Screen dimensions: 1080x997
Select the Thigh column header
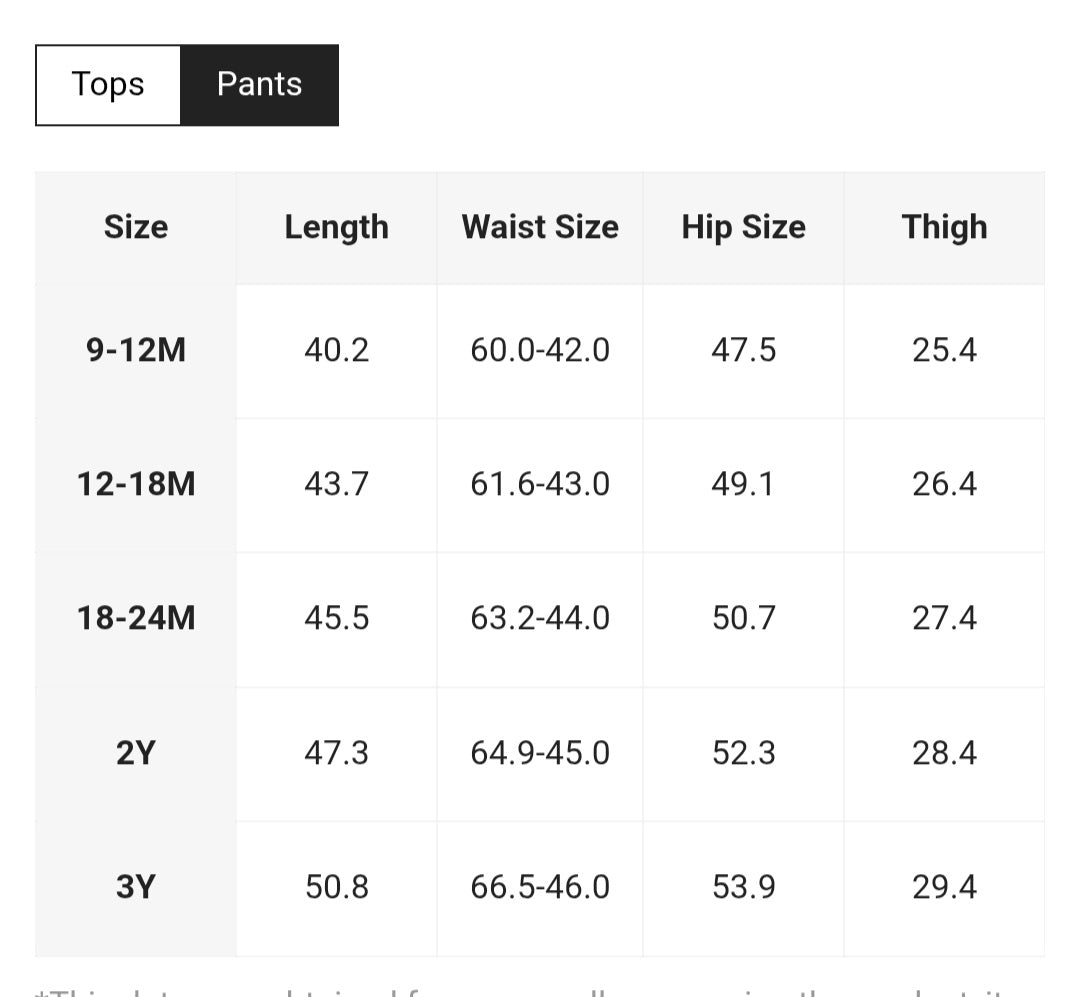(x=944, y=227)
